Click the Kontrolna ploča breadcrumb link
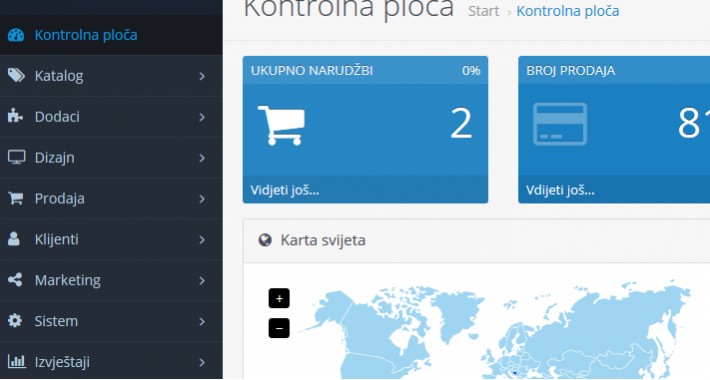 pos(567,11)
